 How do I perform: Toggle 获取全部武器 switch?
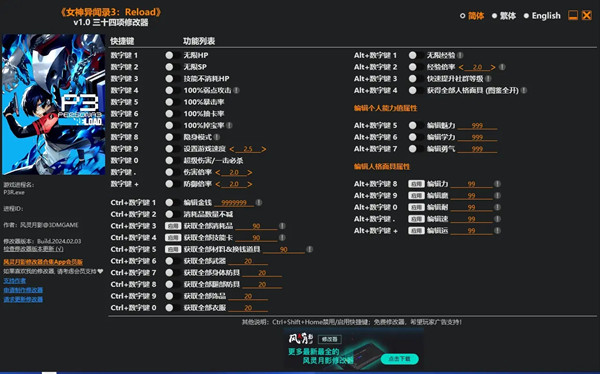[172, 261]
